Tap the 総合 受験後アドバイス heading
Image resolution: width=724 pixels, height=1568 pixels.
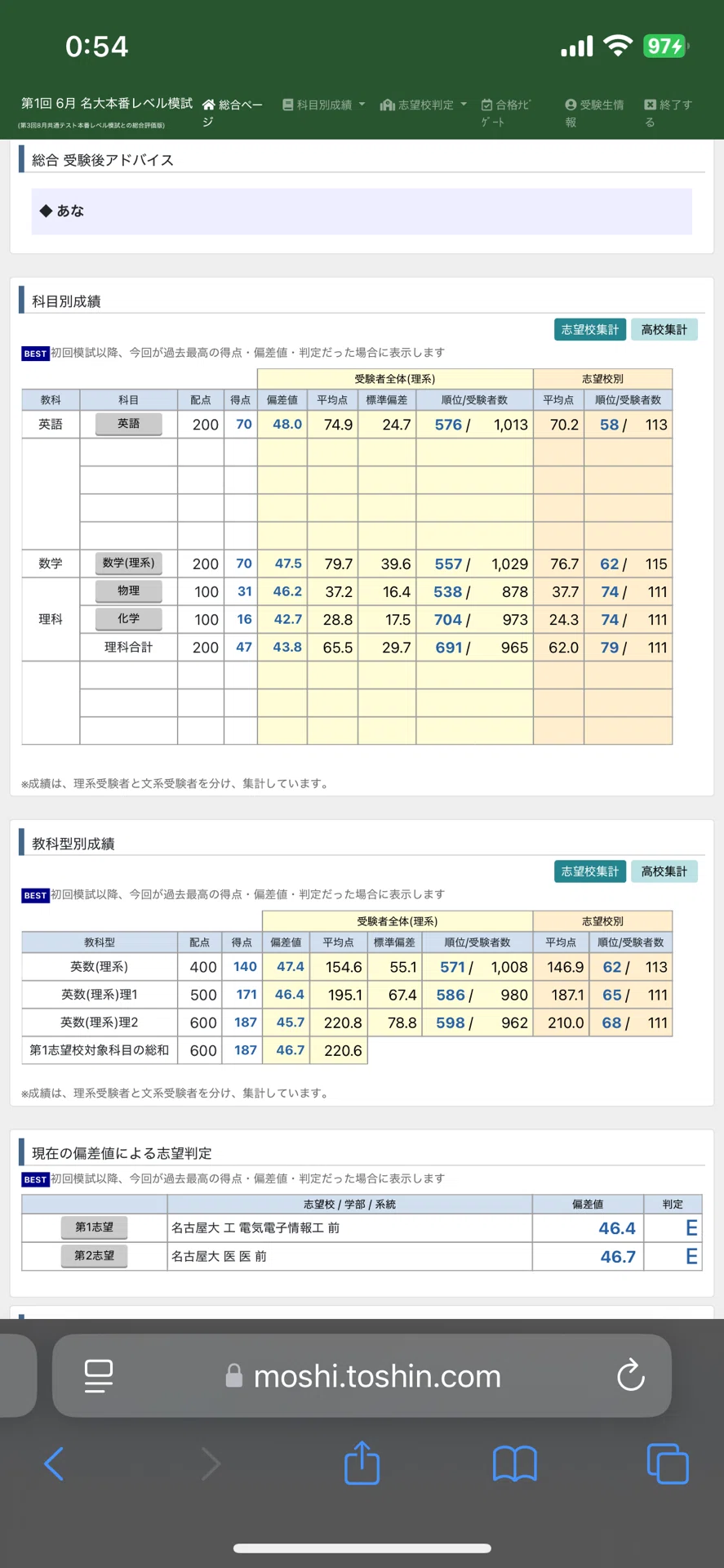(103, 160)
